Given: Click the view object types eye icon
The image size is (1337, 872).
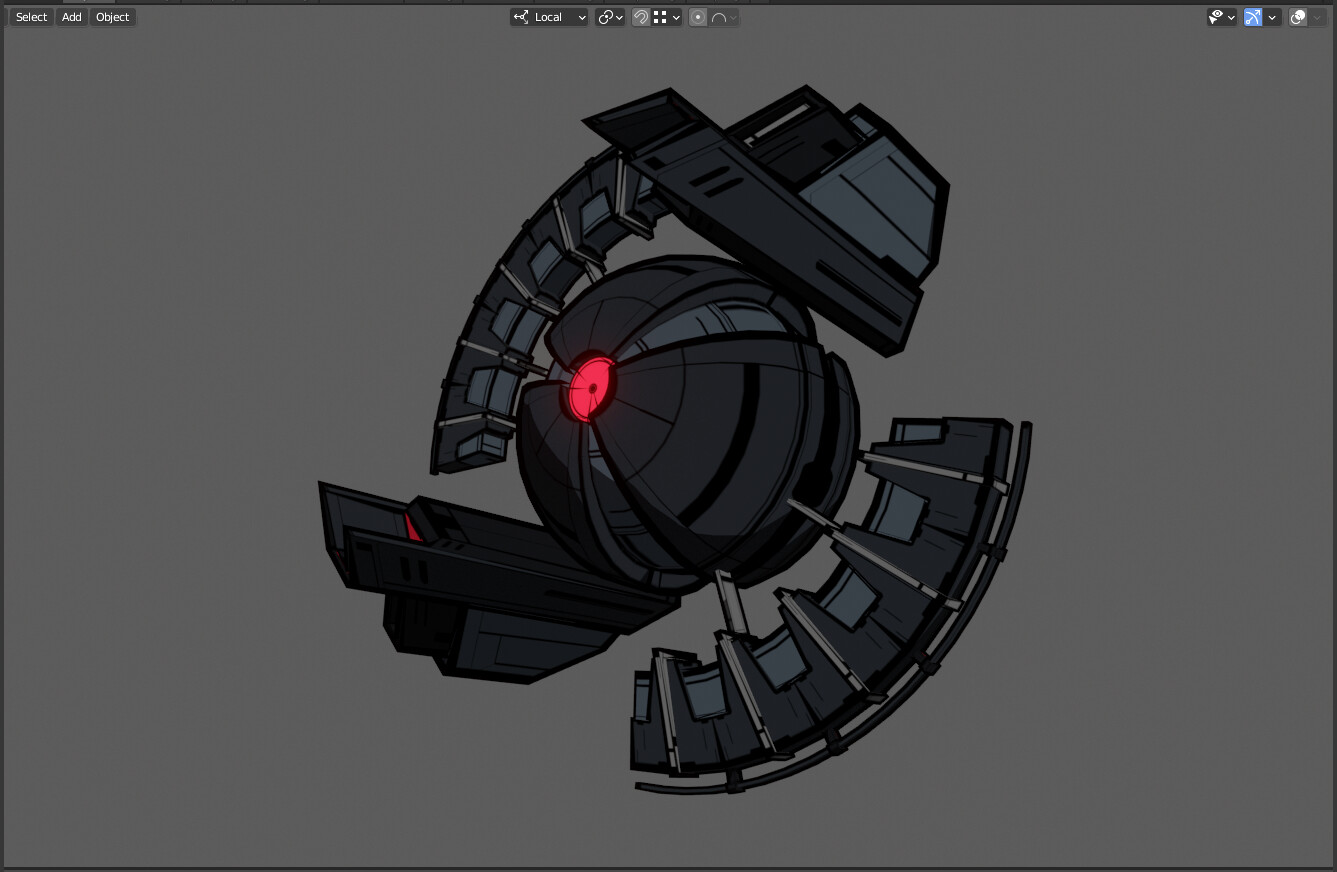Looking at the screenshot, I should (x=1214, y=17).
